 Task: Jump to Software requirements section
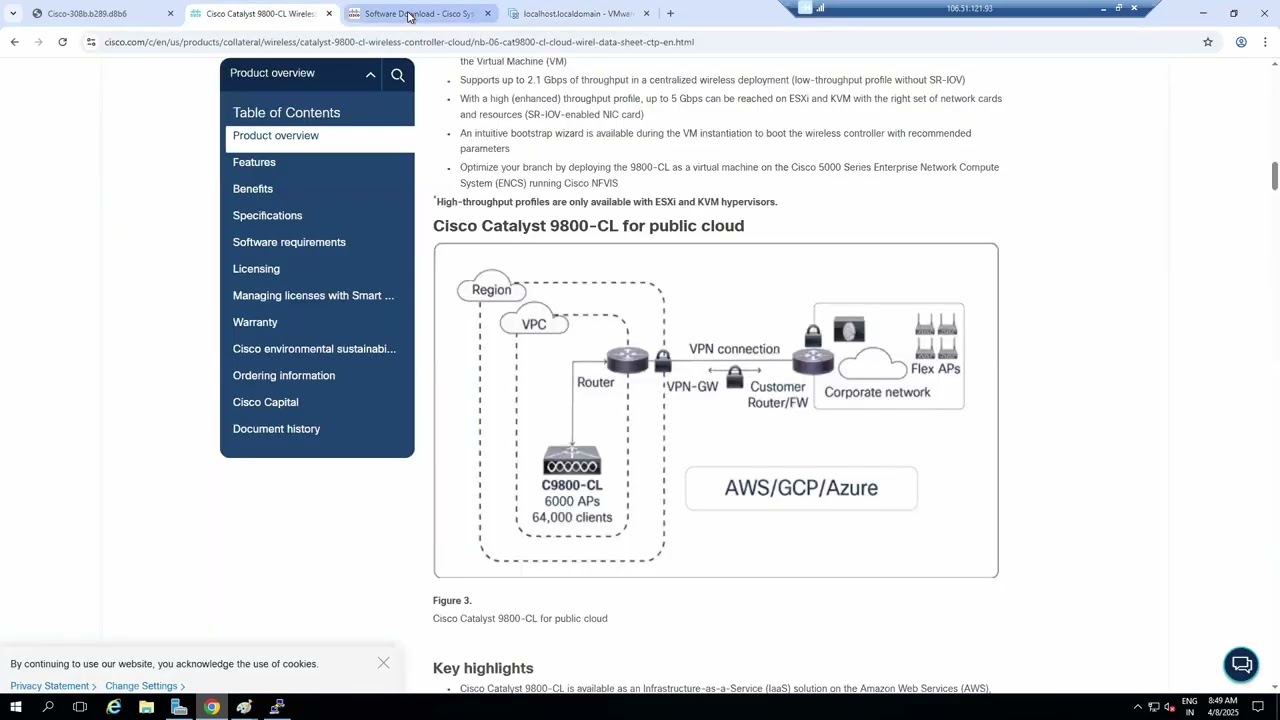click(289, 242)
